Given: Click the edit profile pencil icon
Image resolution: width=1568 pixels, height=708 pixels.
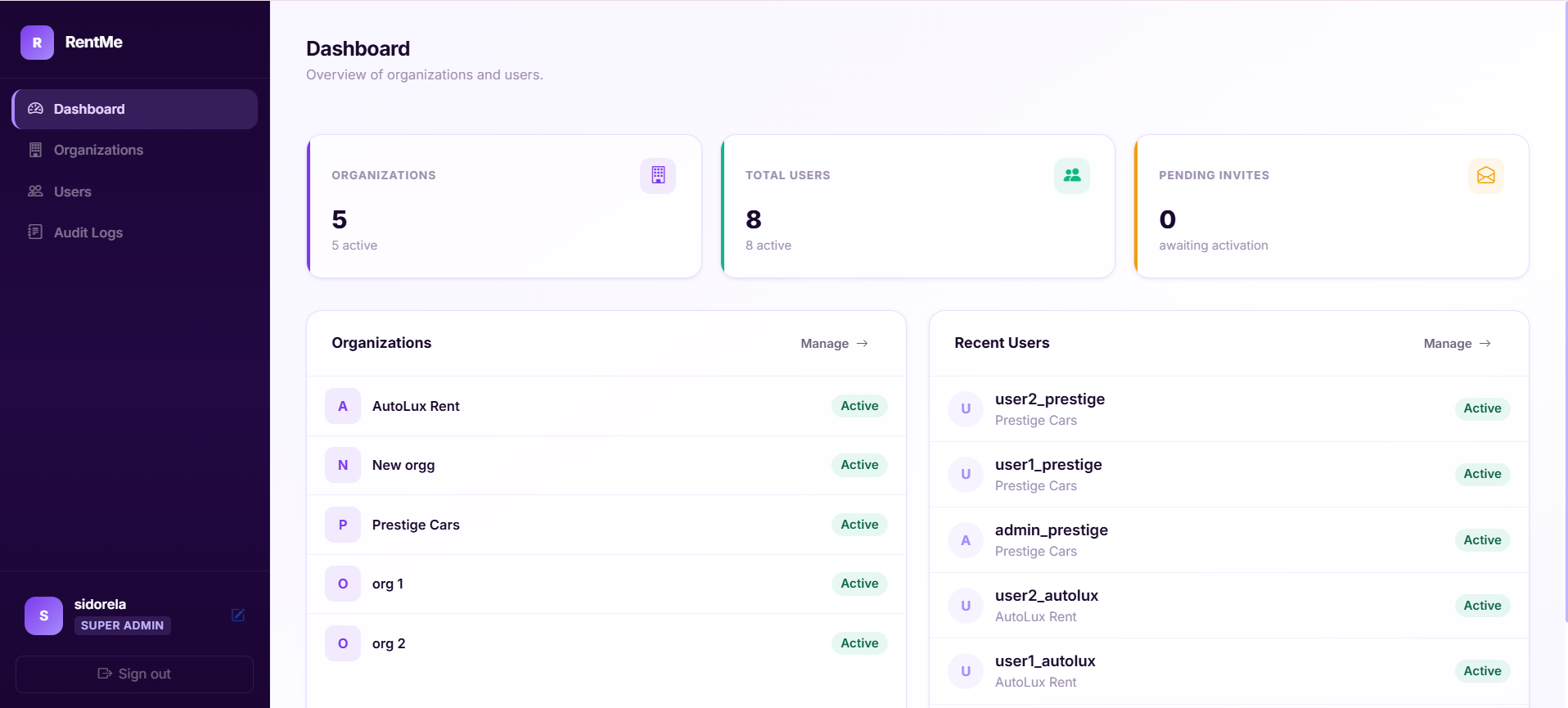Looking at the screenshot, I should pyautogui.click(x=238, y=616).
